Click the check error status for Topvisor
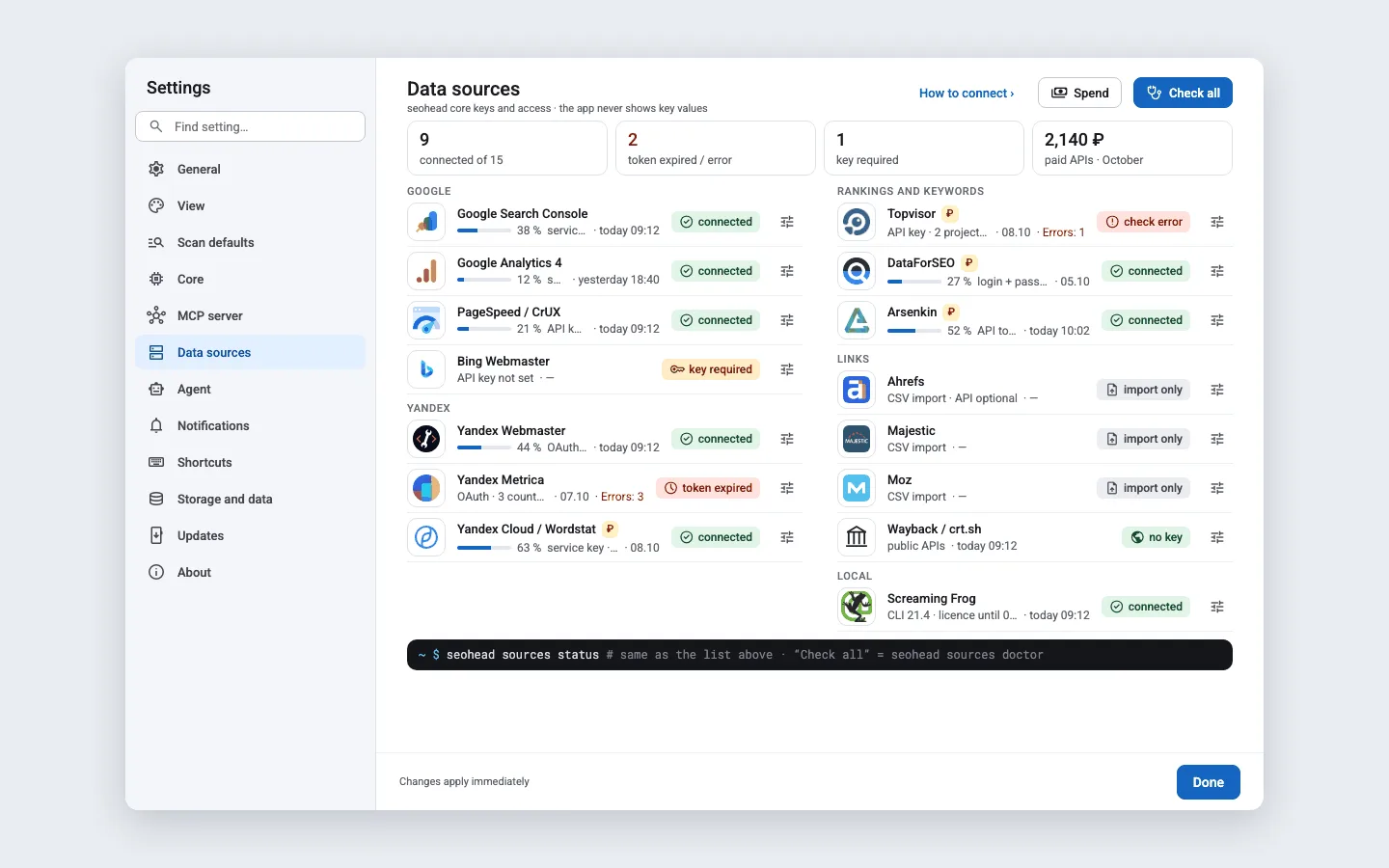 point(1143,222)
